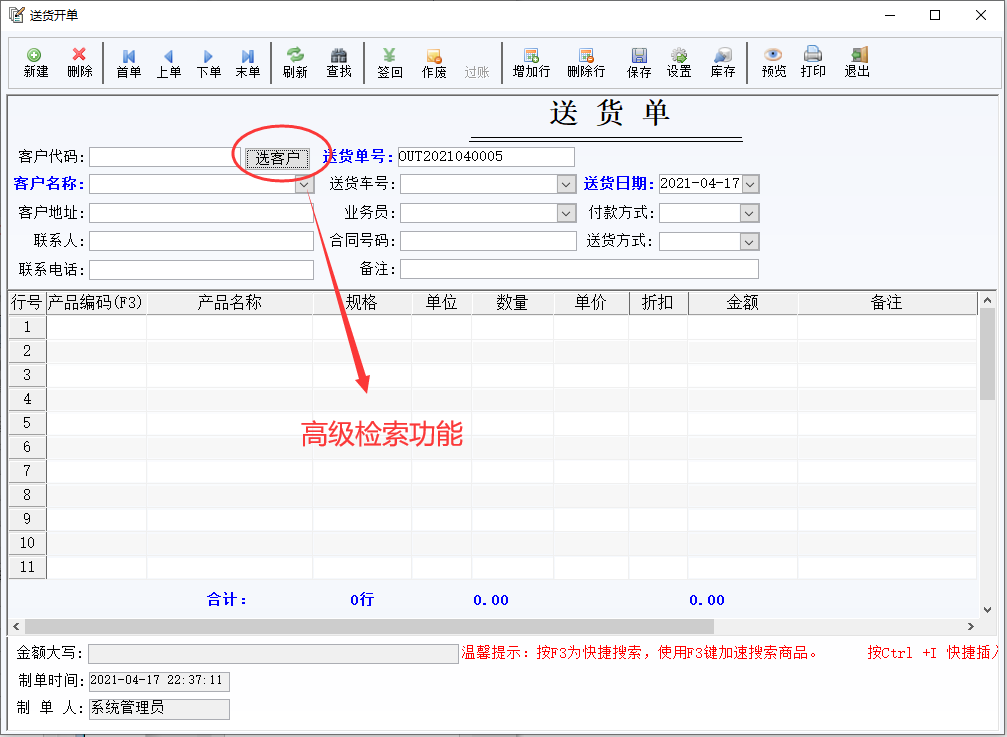Screen dimensions: 1007x737
Task: Select row number 11 in the grid
Action: 27,567
